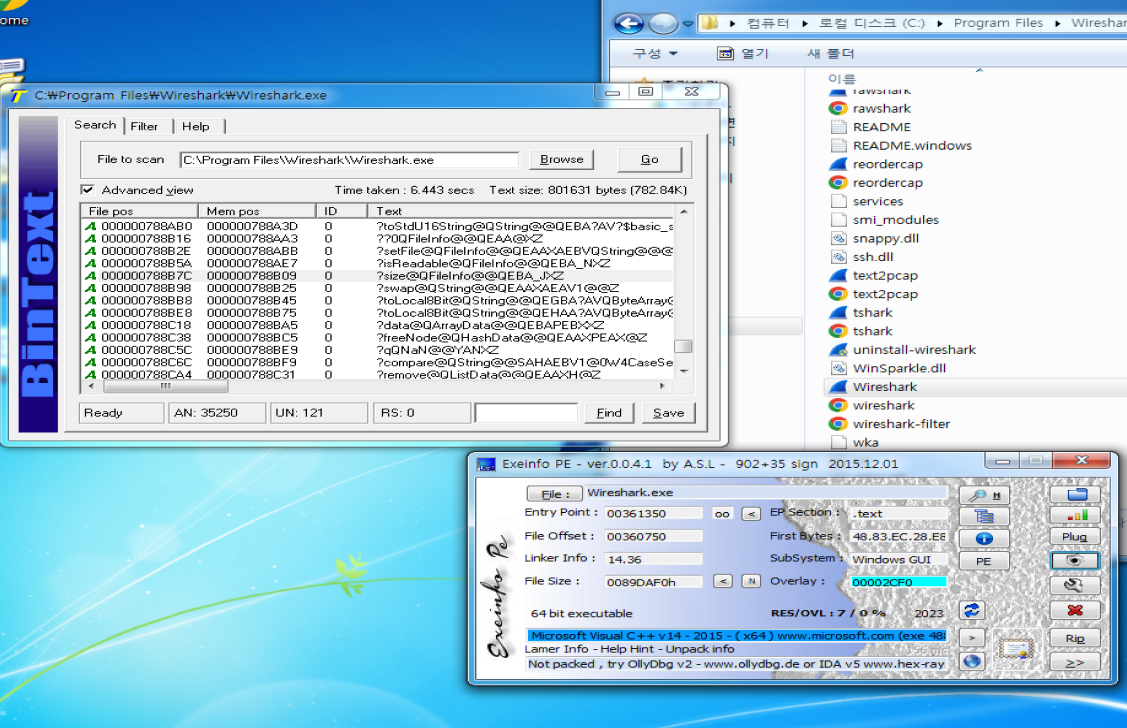Click the certificate icon in Exeinfo PE

[x=1015, y=649]
